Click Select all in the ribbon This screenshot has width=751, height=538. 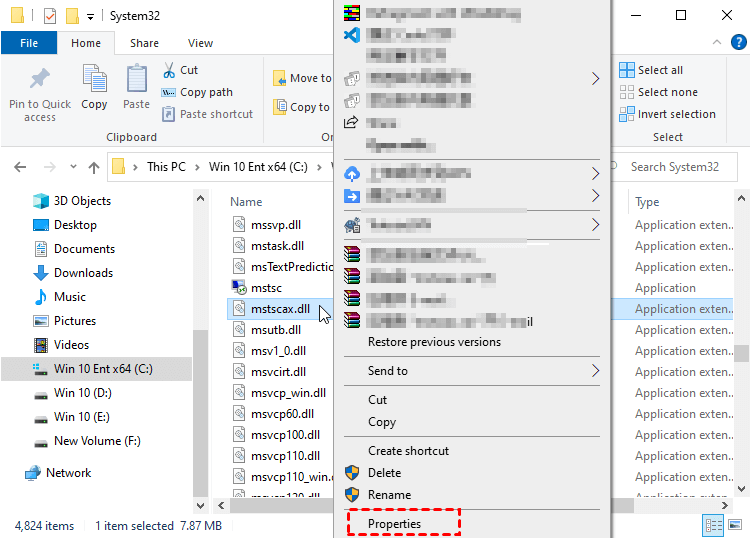click(x=651, y=70)
